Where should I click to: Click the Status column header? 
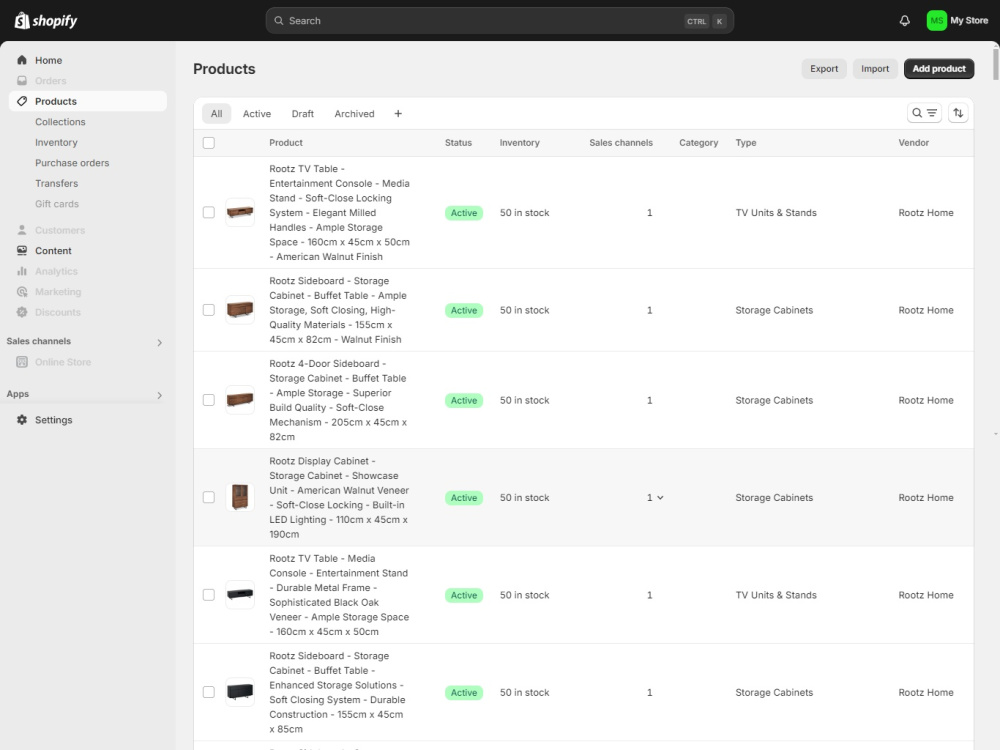(x=458, y=143)
